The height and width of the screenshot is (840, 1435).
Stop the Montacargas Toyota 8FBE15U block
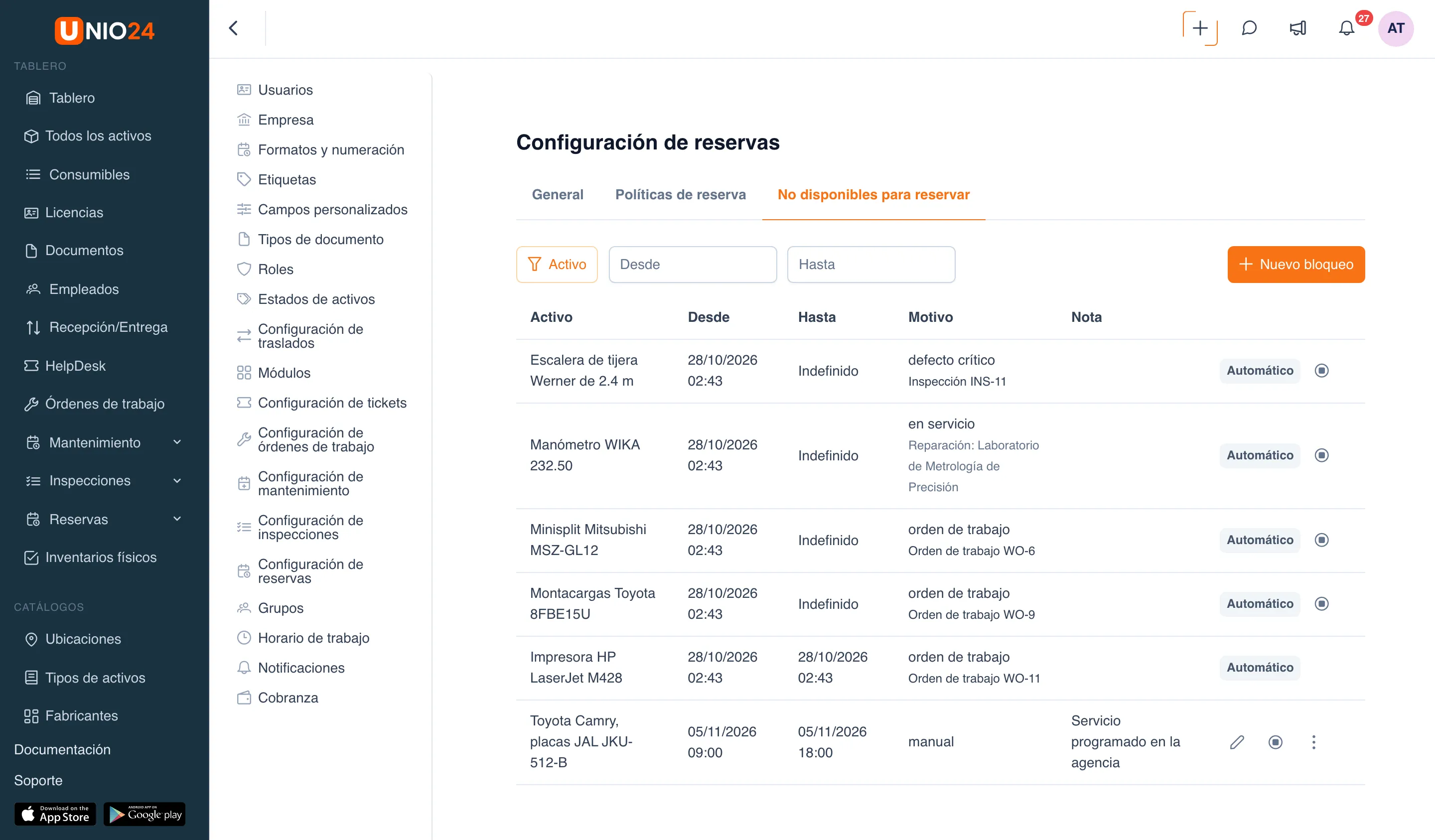tap(1322, 604)
